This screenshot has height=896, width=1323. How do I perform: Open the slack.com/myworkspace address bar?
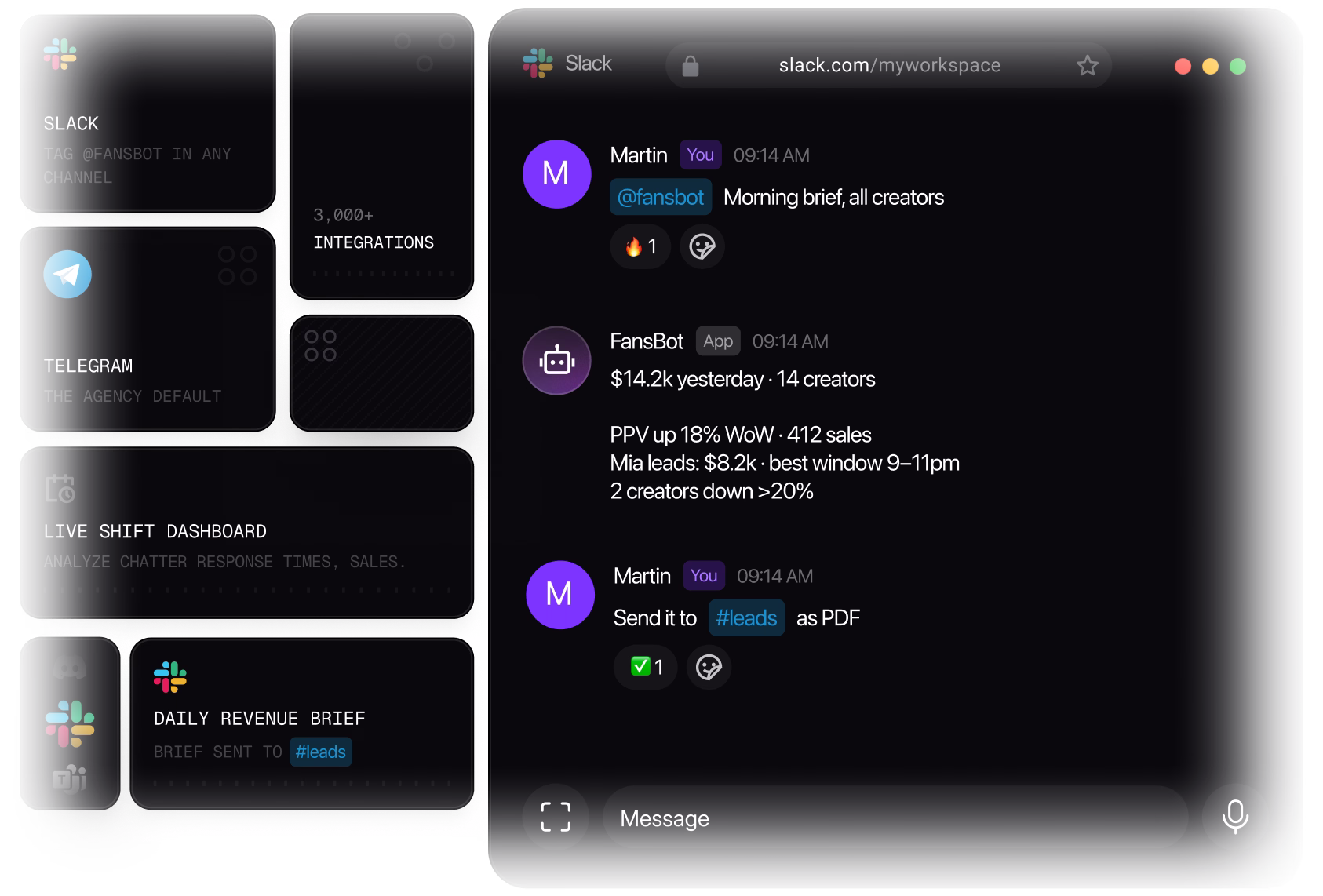tap(888, 65)
